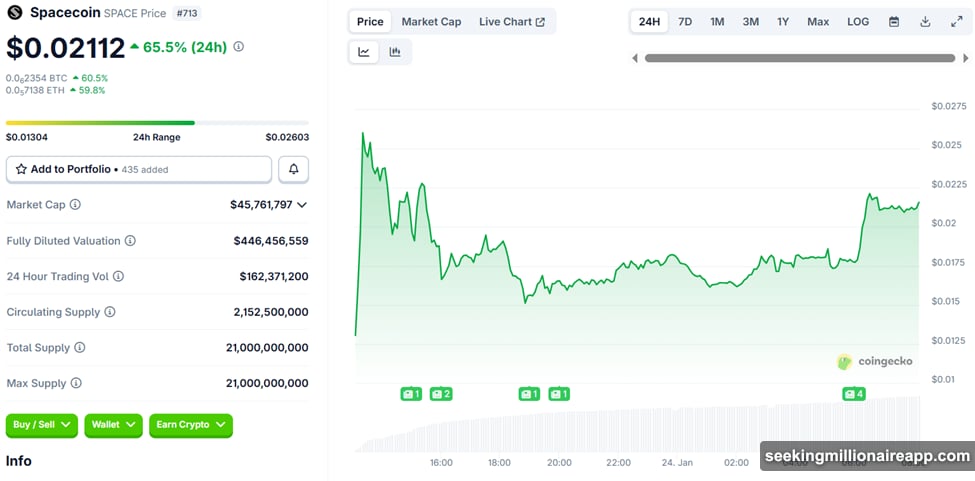This screenshot has width=975, height=481.
Task: Select the 3M time range
Action: (x=751, y=22)
